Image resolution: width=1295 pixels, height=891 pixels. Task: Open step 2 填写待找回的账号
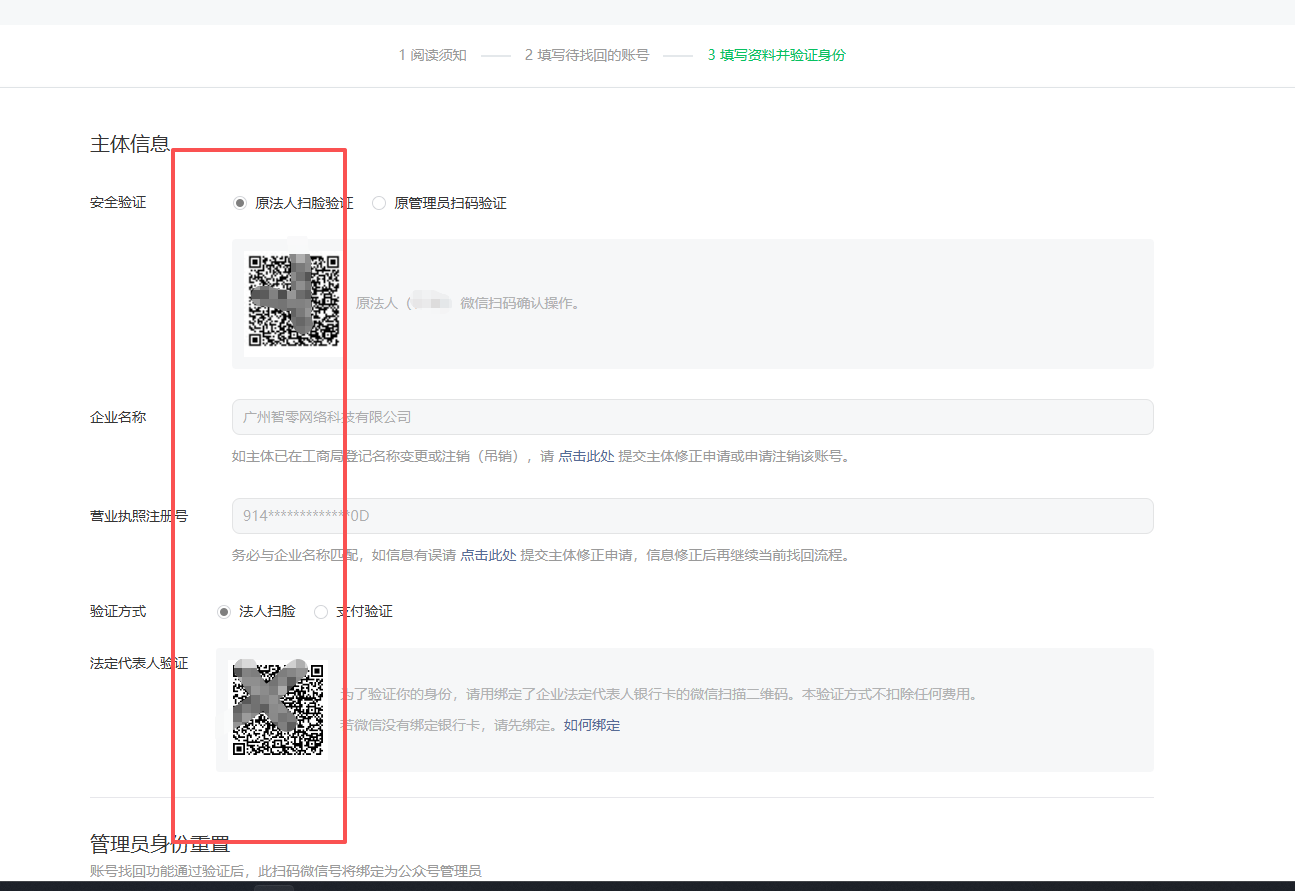[587, 55]
